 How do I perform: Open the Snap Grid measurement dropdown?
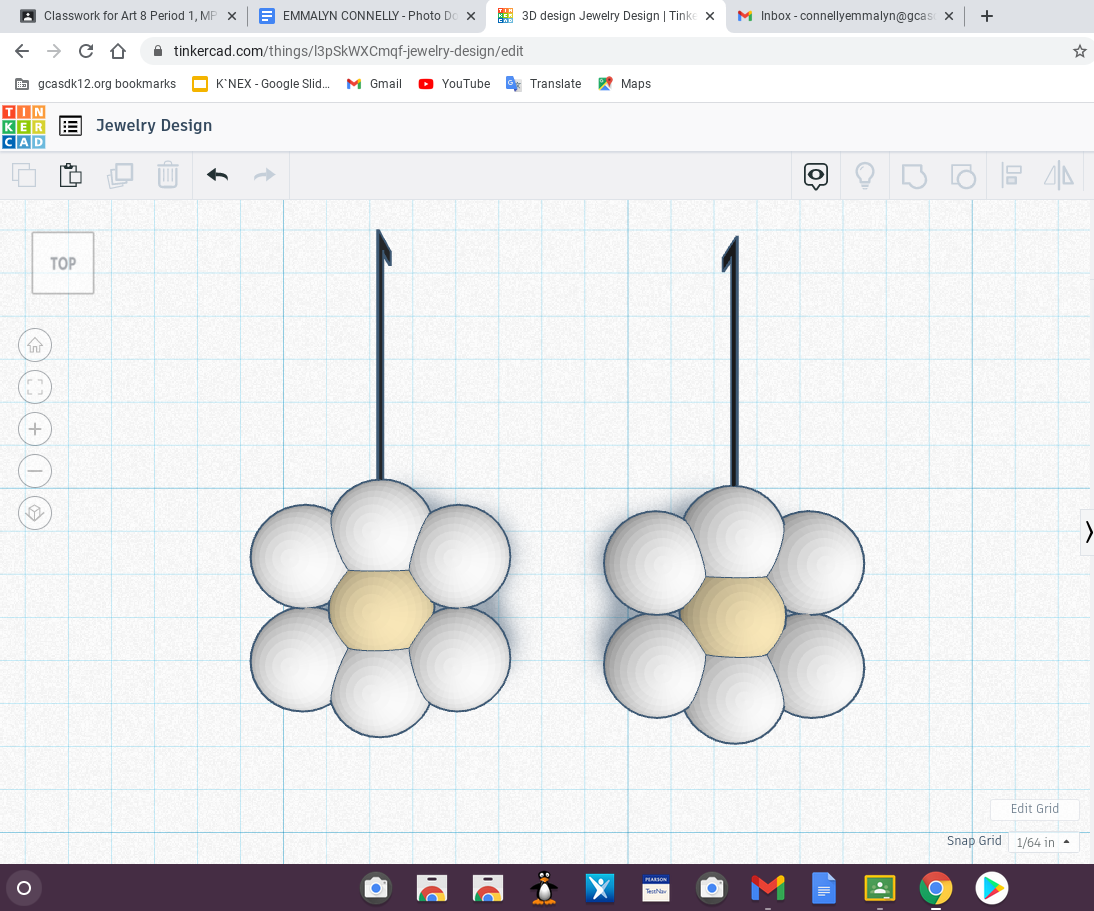point(1043,842)
